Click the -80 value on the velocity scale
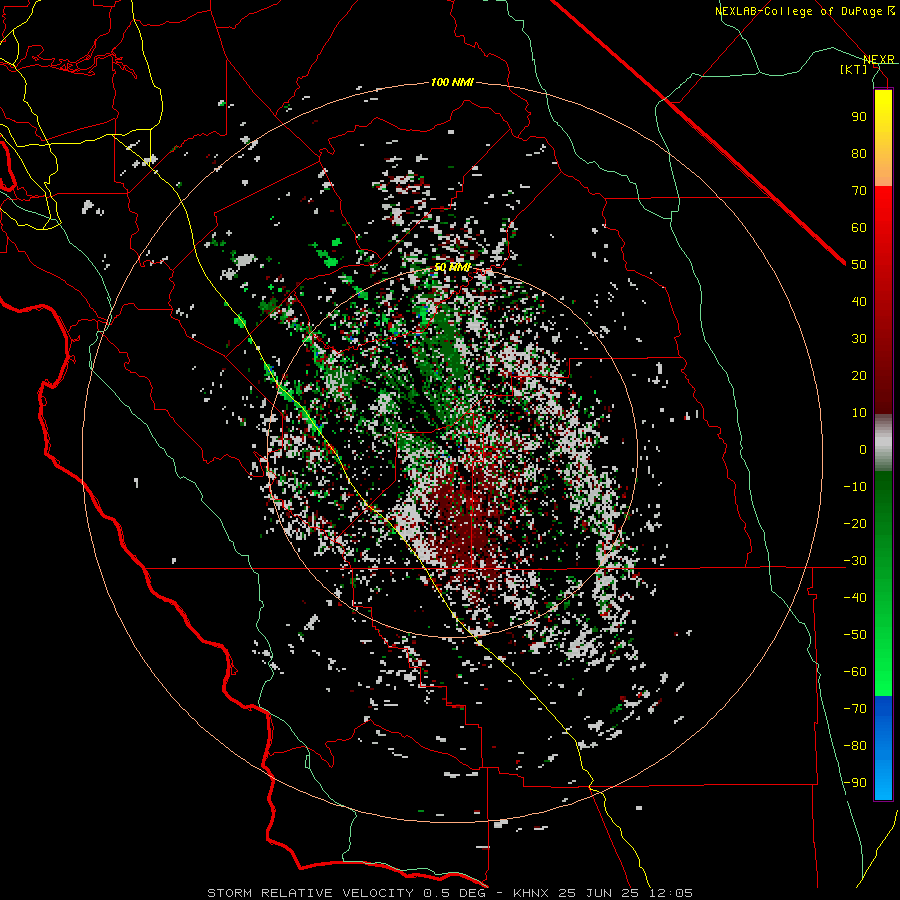The image size is (900, 900). 855,746
